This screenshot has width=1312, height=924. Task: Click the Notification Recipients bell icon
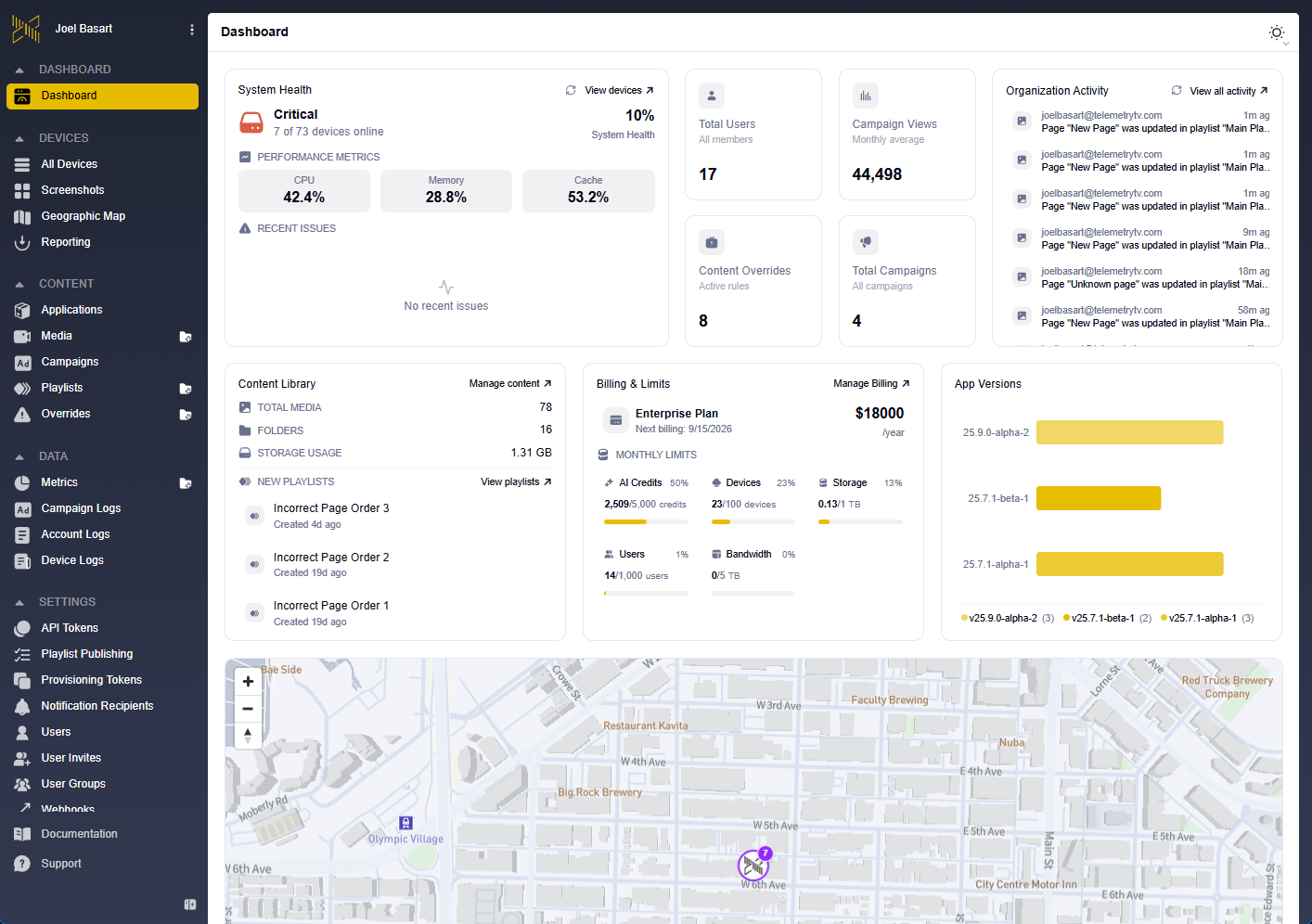22,707
